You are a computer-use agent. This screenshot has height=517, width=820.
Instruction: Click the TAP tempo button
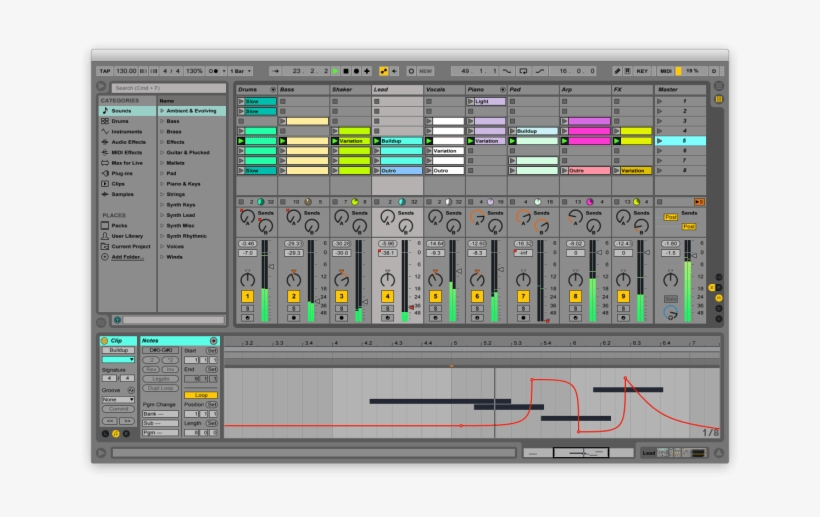pos(105,71)
